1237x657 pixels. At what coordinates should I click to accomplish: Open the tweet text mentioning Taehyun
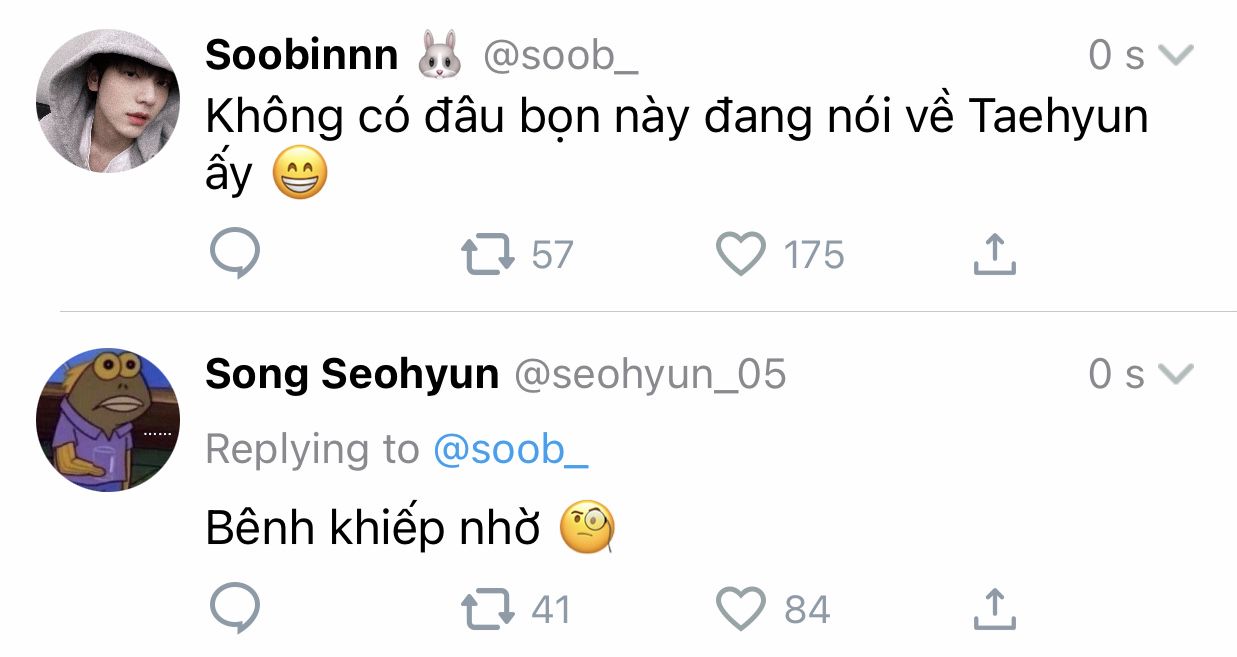[676, 118]
